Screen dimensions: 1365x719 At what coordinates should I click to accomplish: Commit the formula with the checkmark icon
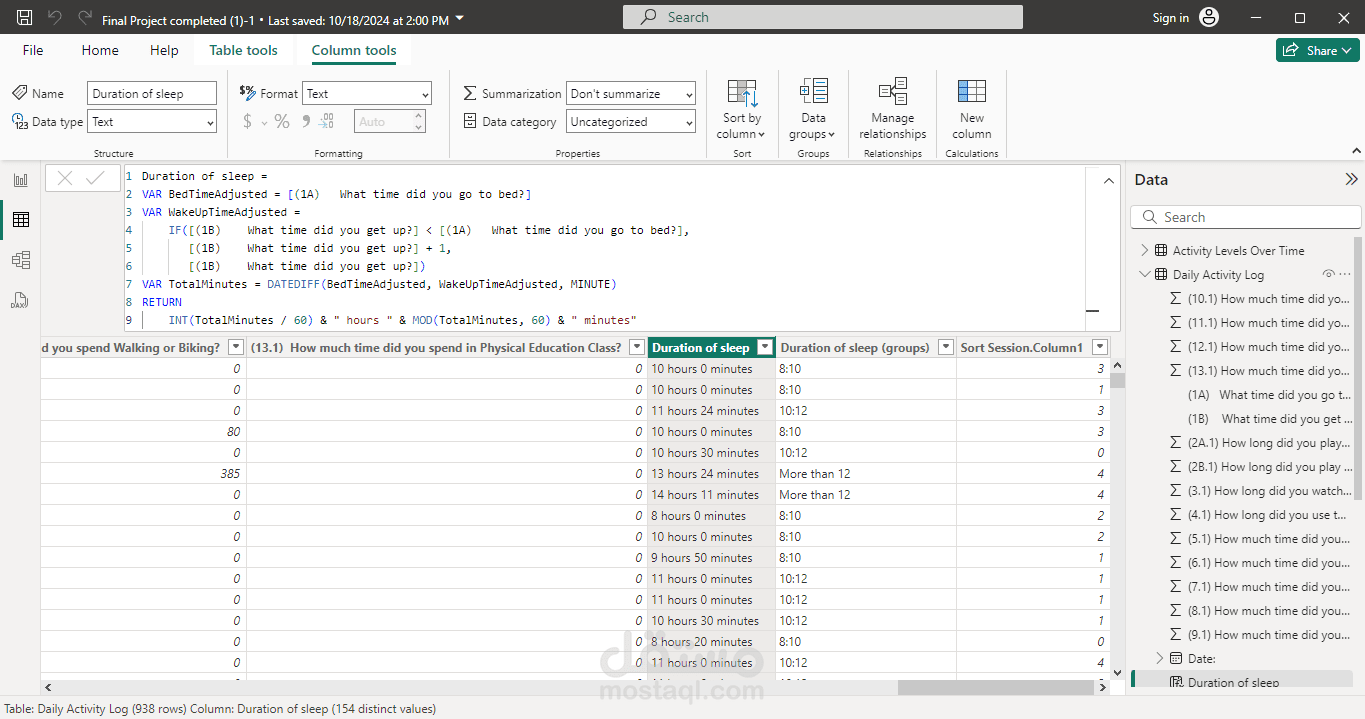click(x=95, y=178)
